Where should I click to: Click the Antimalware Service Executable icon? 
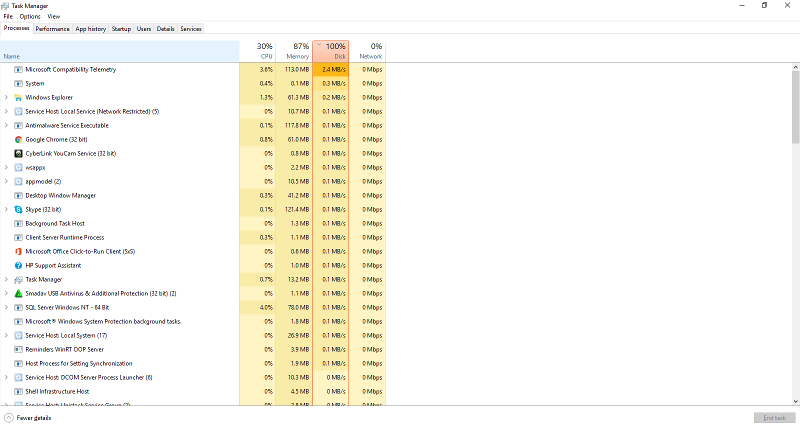coord(18,125)
